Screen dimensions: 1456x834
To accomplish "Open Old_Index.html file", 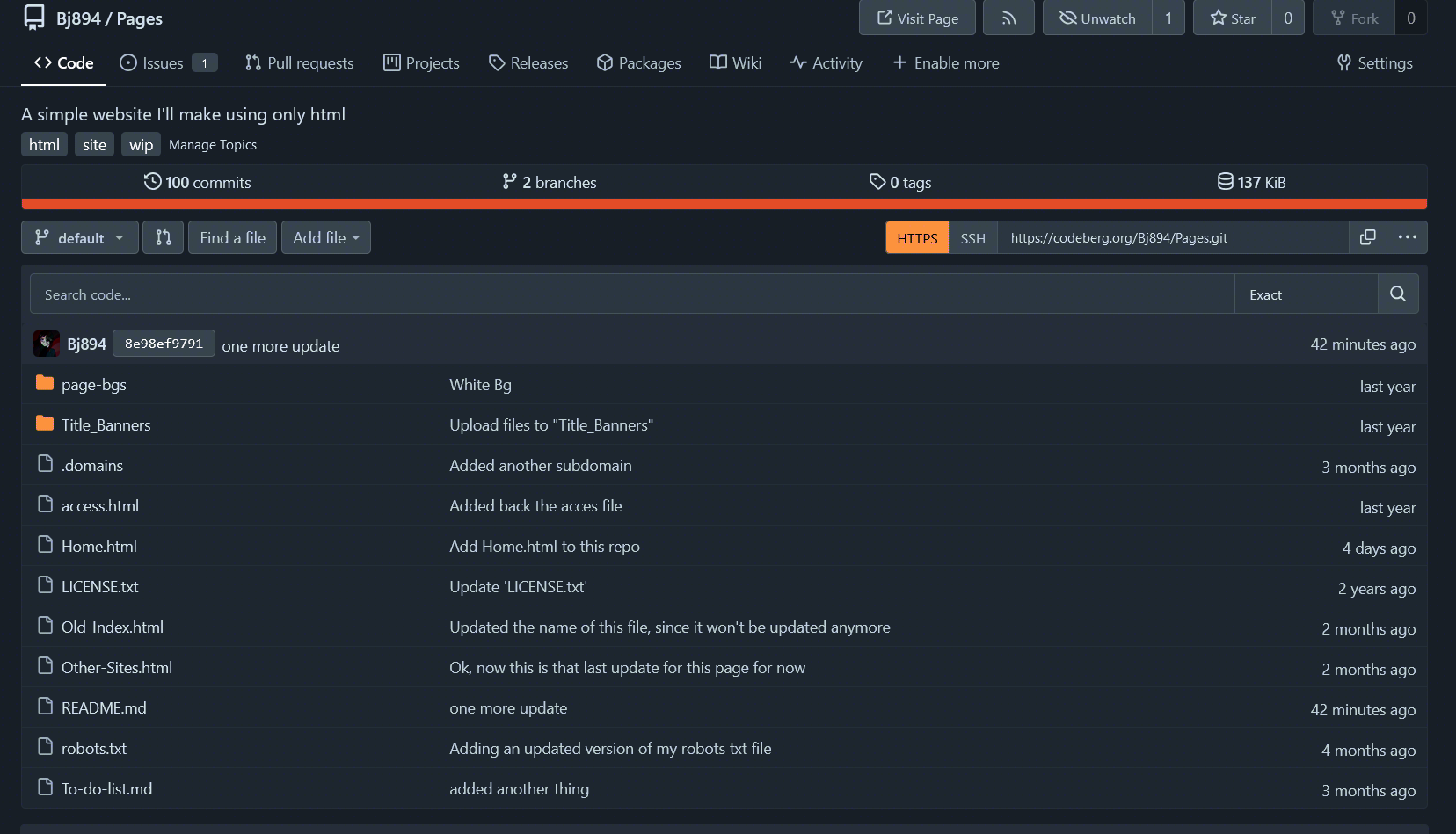I will coord(113,627).
